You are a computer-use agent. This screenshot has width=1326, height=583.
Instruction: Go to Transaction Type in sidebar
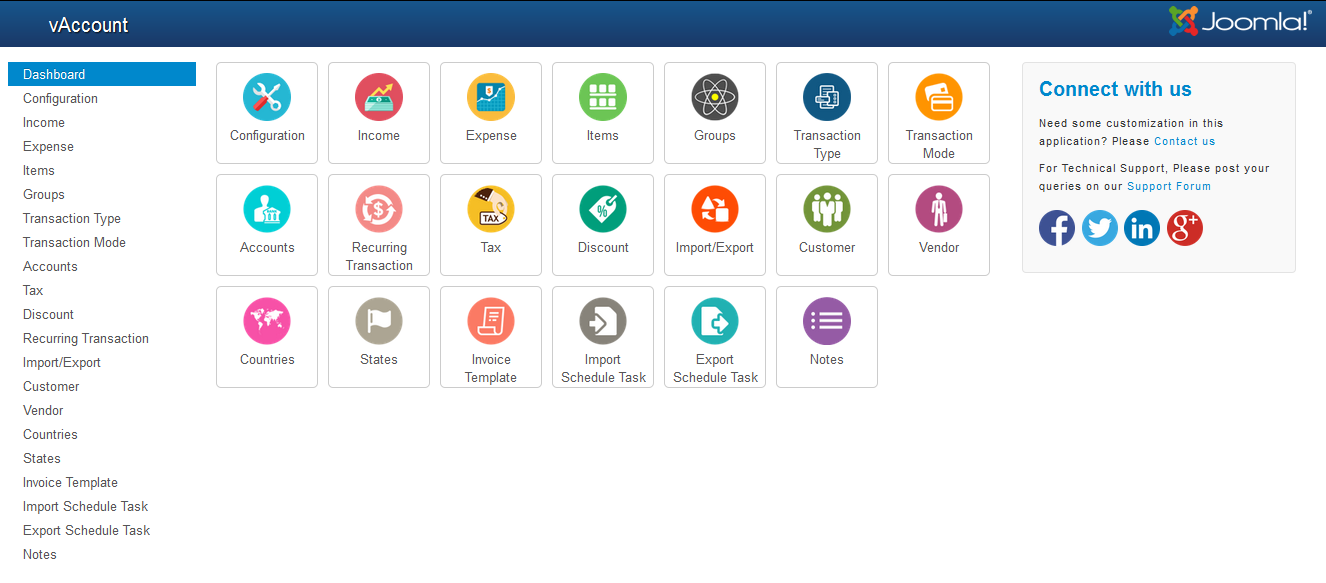point(102,218)
